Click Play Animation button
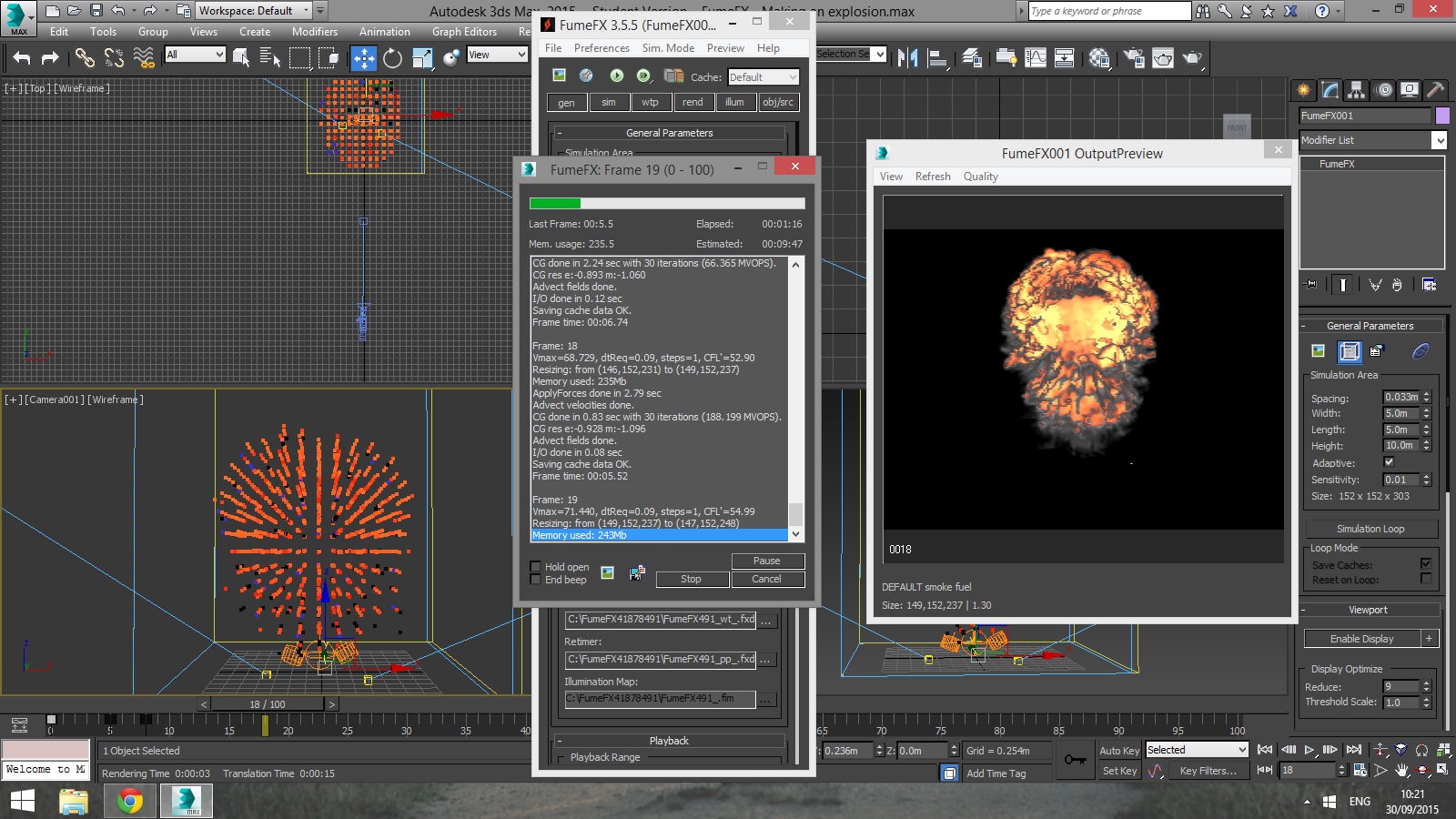The width and height of the screenshot is (1456, 819). pos(1309,750)
